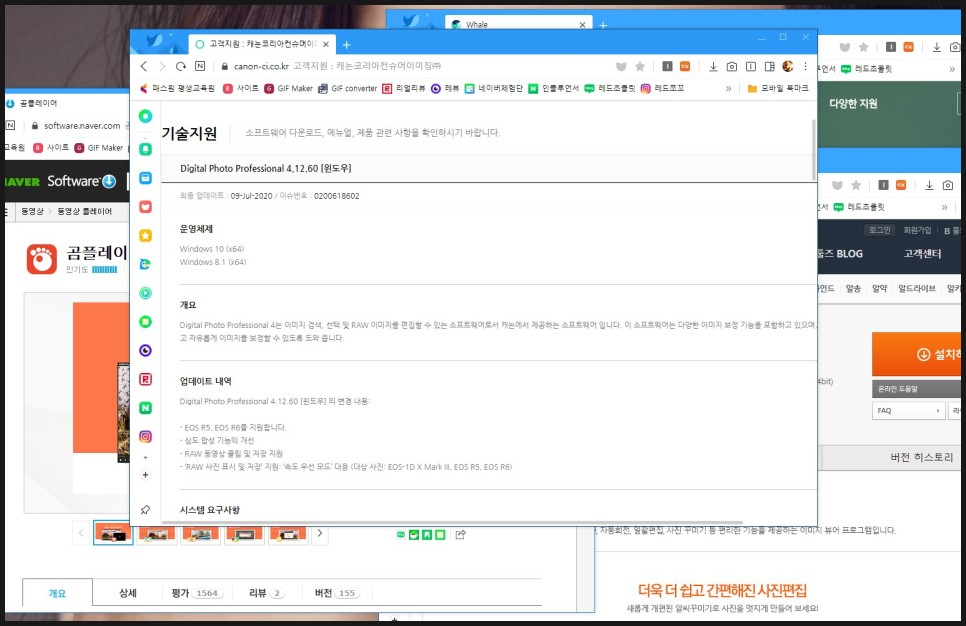
Task: Select the 고객지원 캐논코리아 tab
Action: 261,44
